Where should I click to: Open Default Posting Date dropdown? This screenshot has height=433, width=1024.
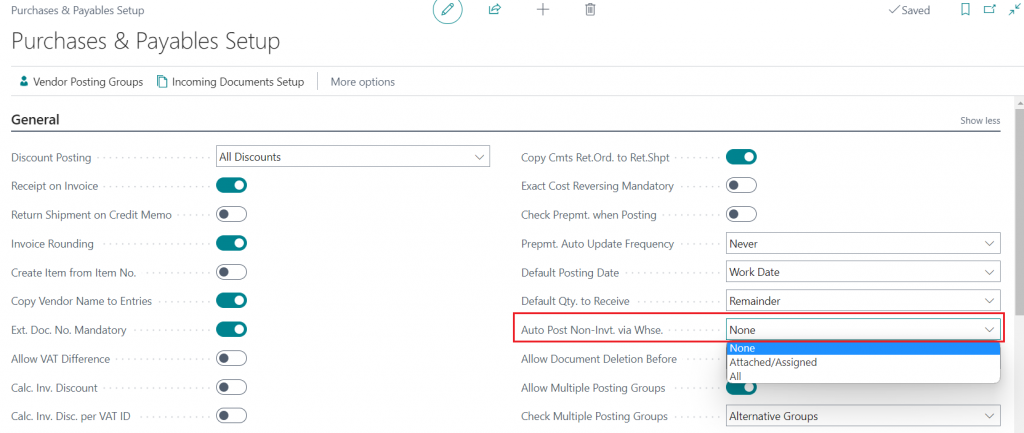(863, 272)
